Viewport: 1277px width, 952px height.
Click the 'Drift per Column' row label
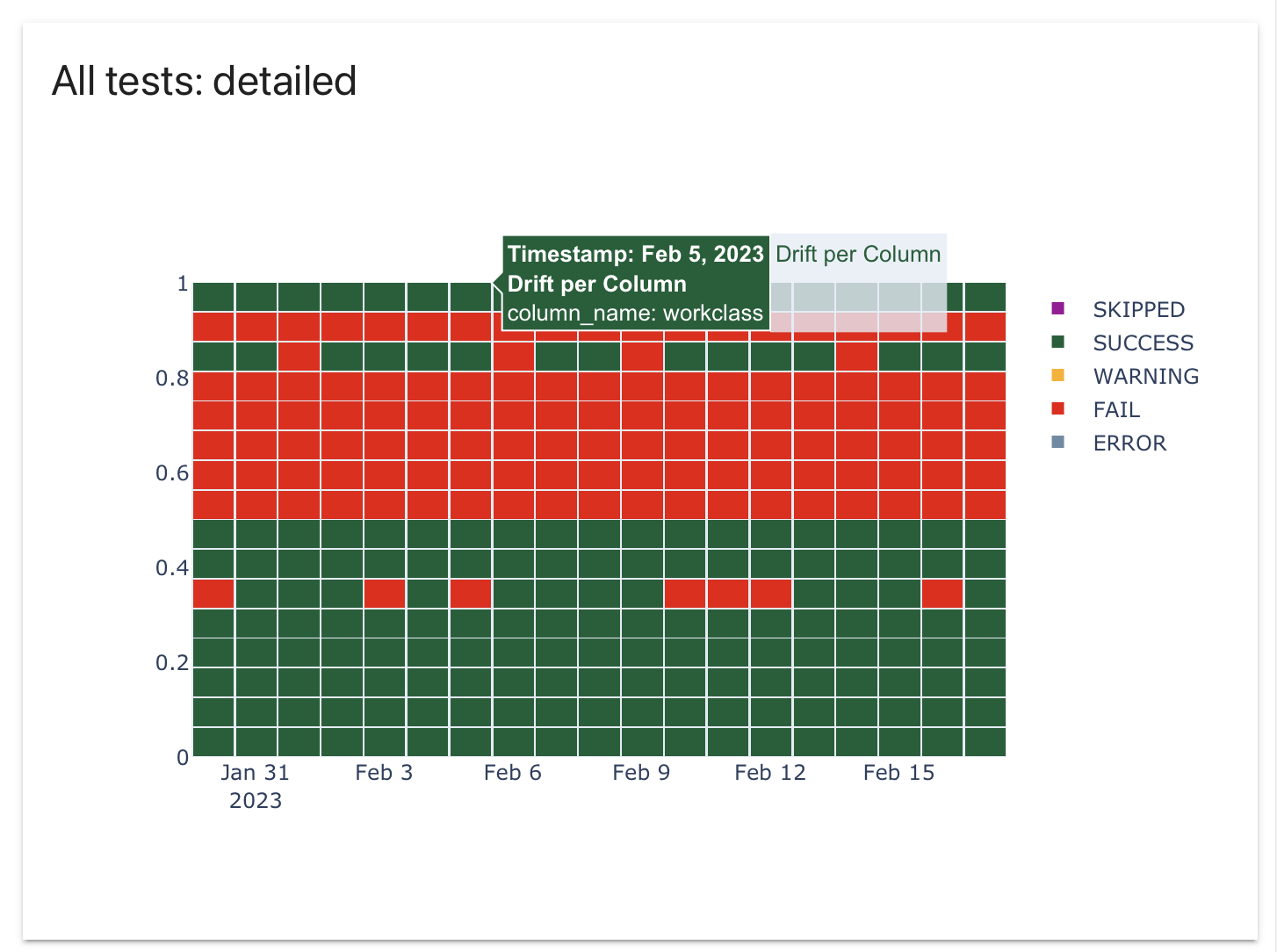click(x=858, y=254)
